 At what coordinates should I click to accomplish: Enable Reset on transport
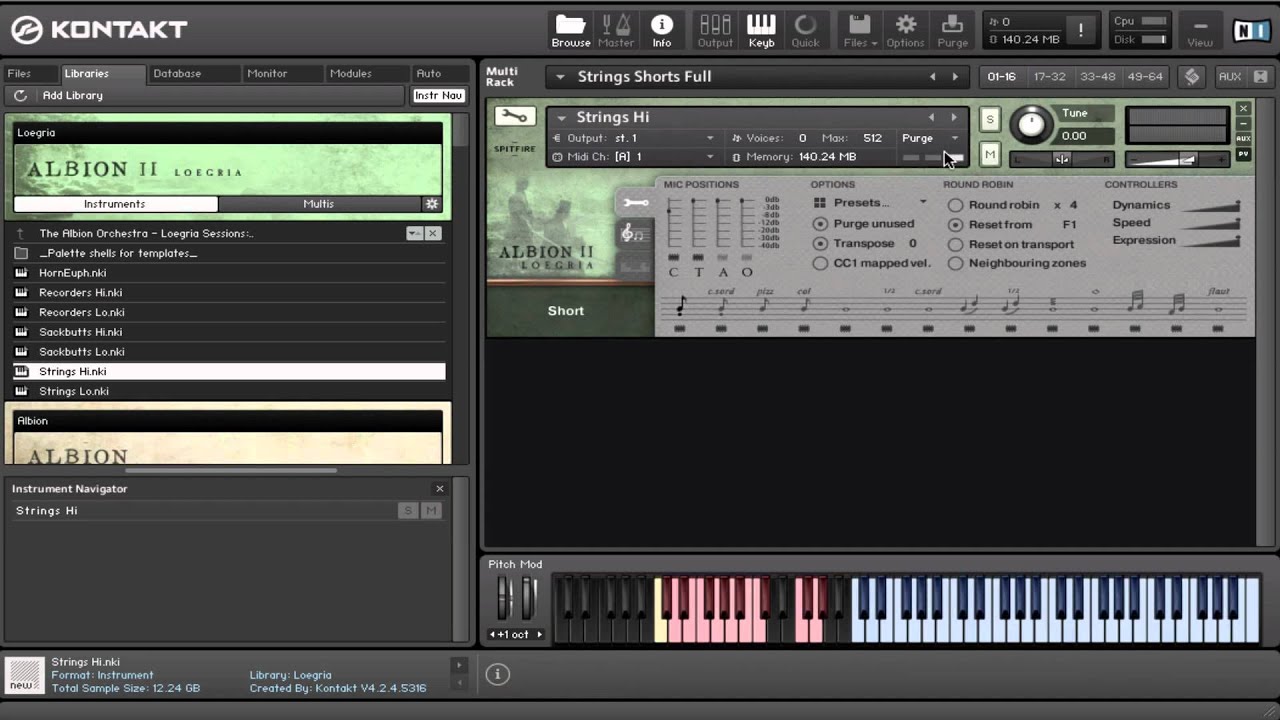tap(955, 244)
